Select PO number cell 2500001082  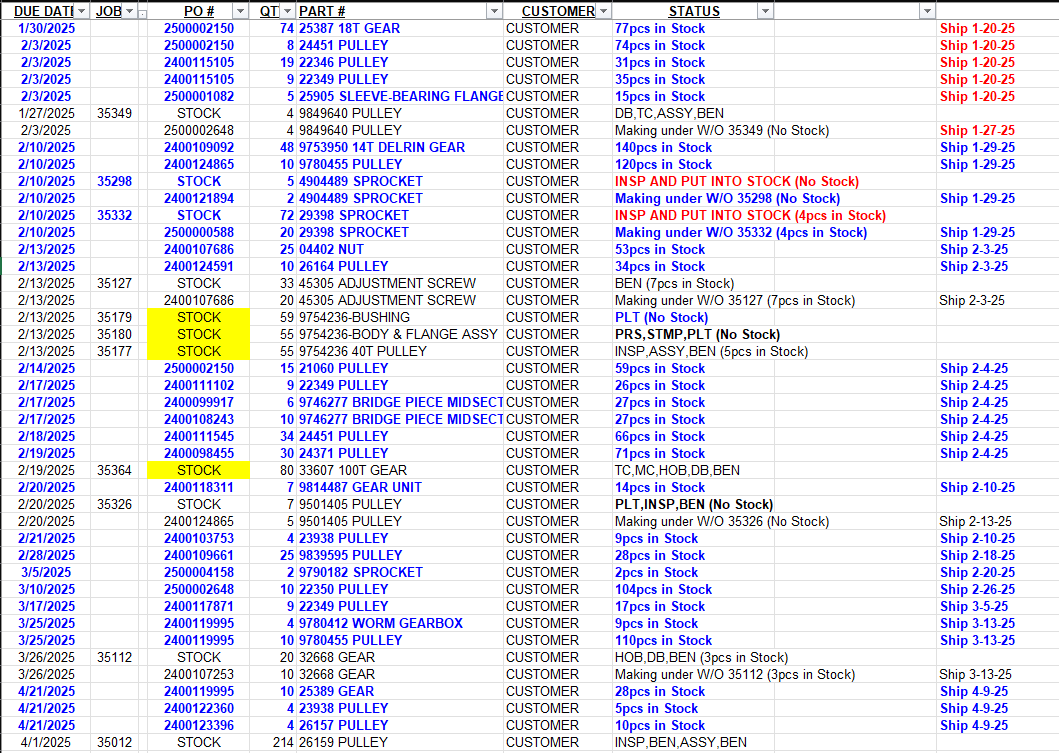pyautogui.click(x=199, y=97)
